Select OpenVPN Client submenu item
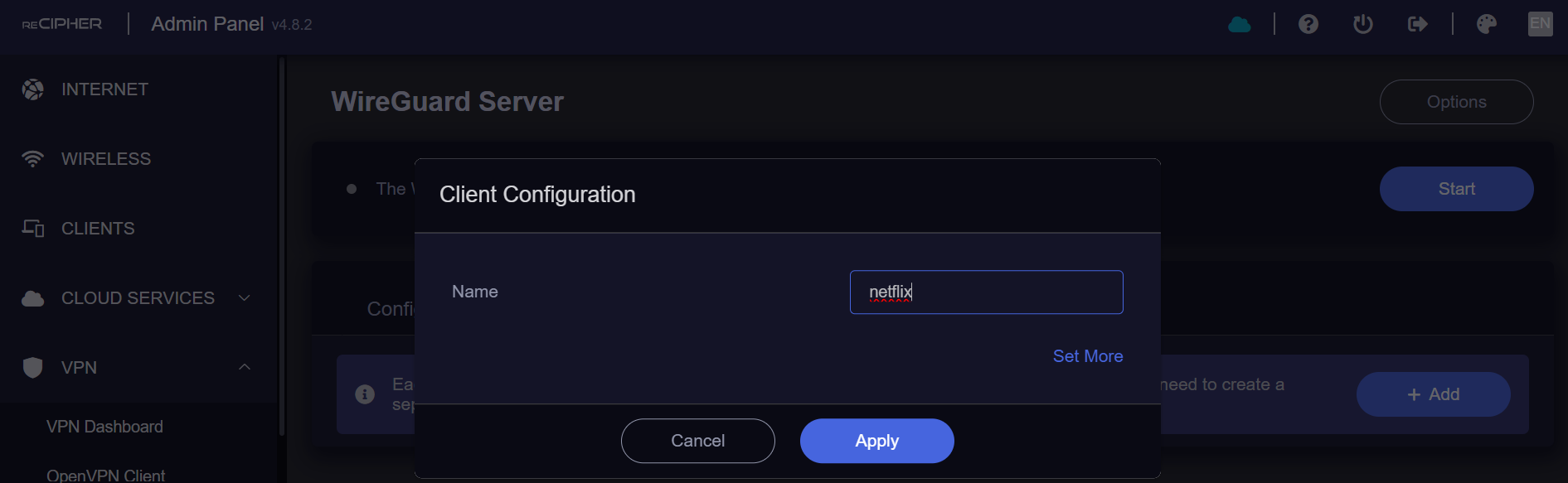 105,475
